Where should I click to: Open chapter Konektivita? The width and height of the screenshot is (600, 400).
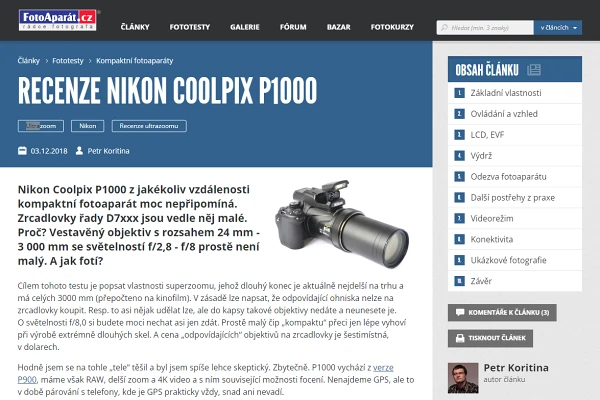point(515,240)
